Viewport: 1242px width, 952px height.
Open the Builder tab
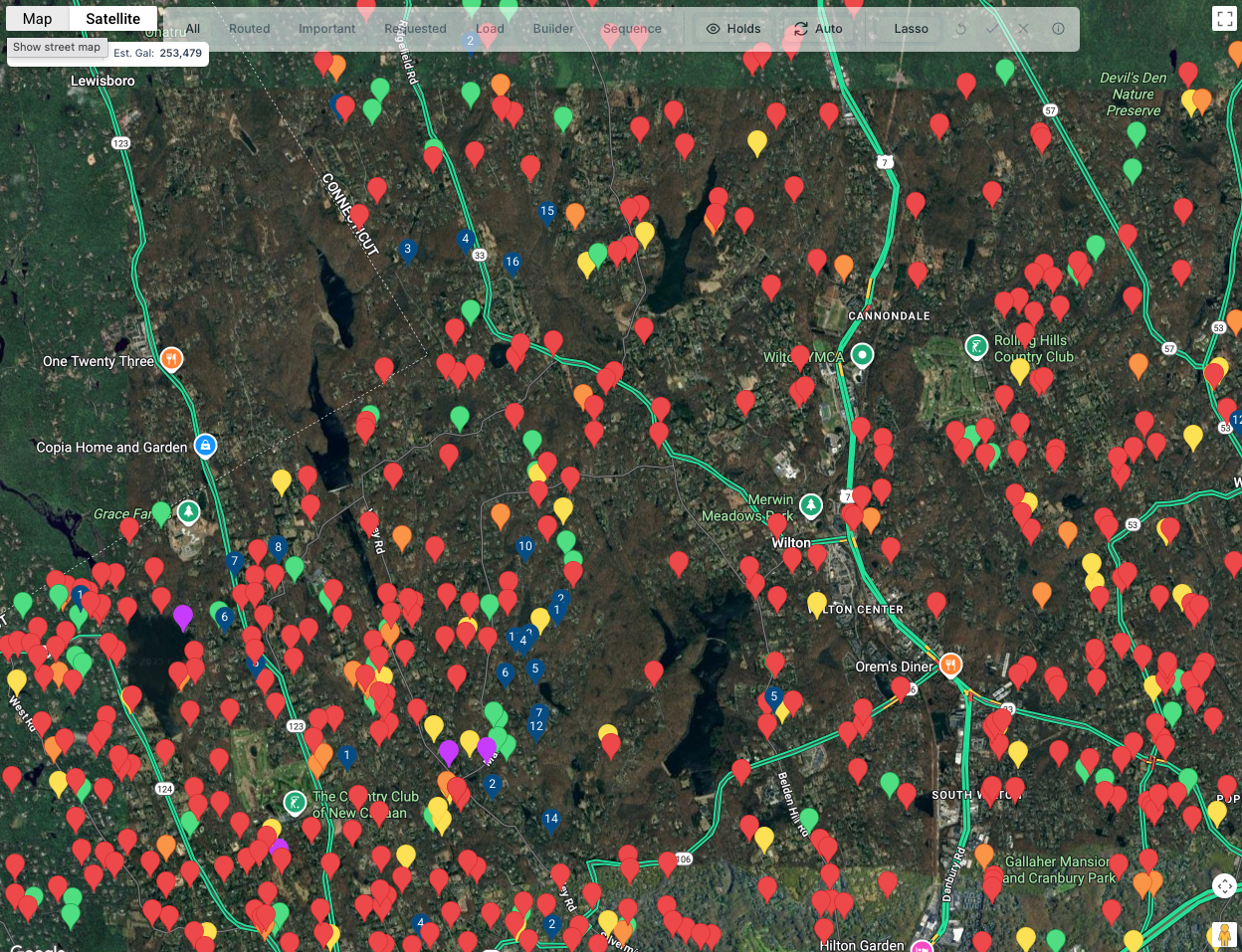pos(553,29)
